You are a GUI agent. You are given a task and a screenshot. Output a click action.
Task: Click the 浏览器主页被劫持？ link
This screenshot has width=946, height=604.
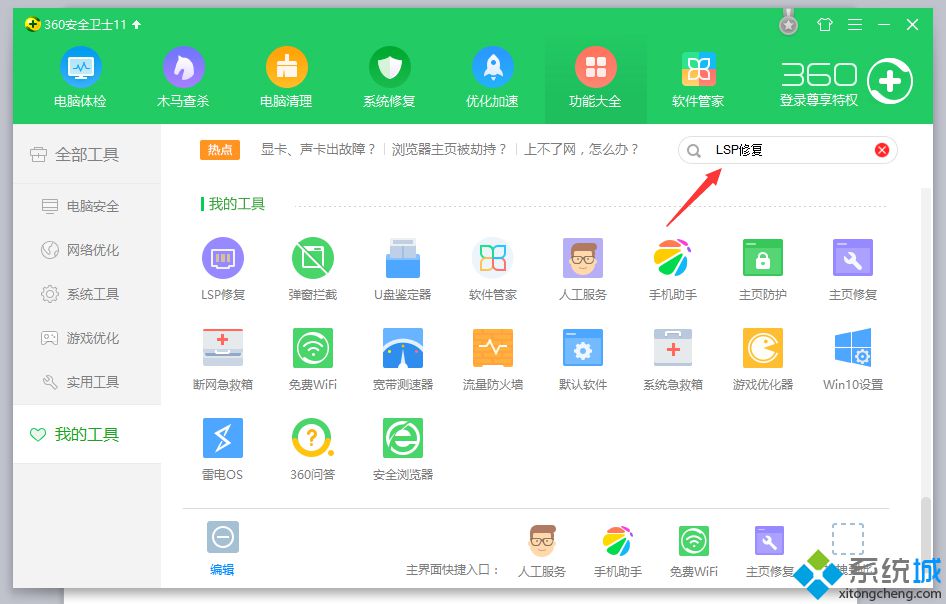449,149
